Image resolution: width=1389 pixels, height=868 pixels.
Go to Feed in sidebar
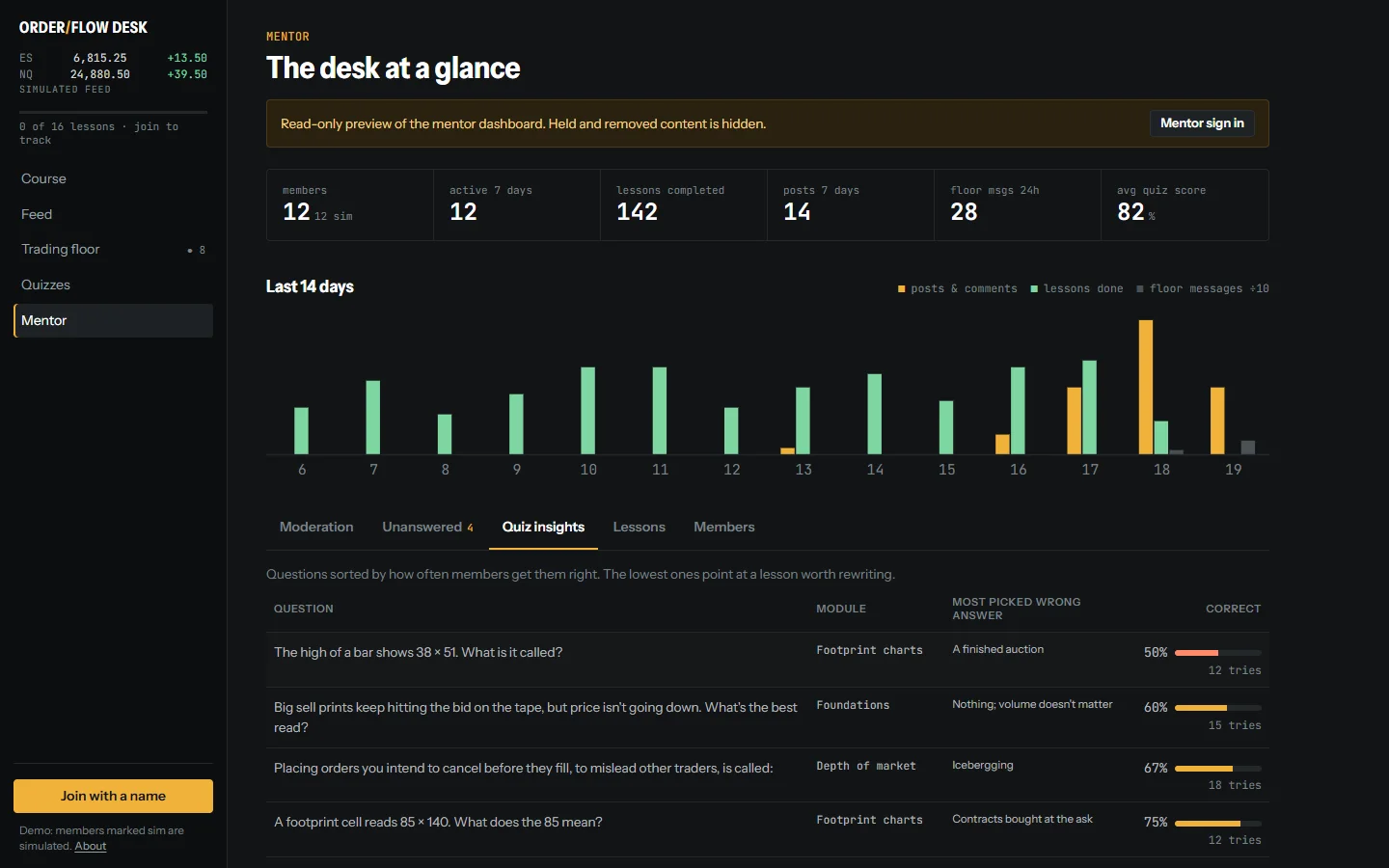(x=113, y=214)
